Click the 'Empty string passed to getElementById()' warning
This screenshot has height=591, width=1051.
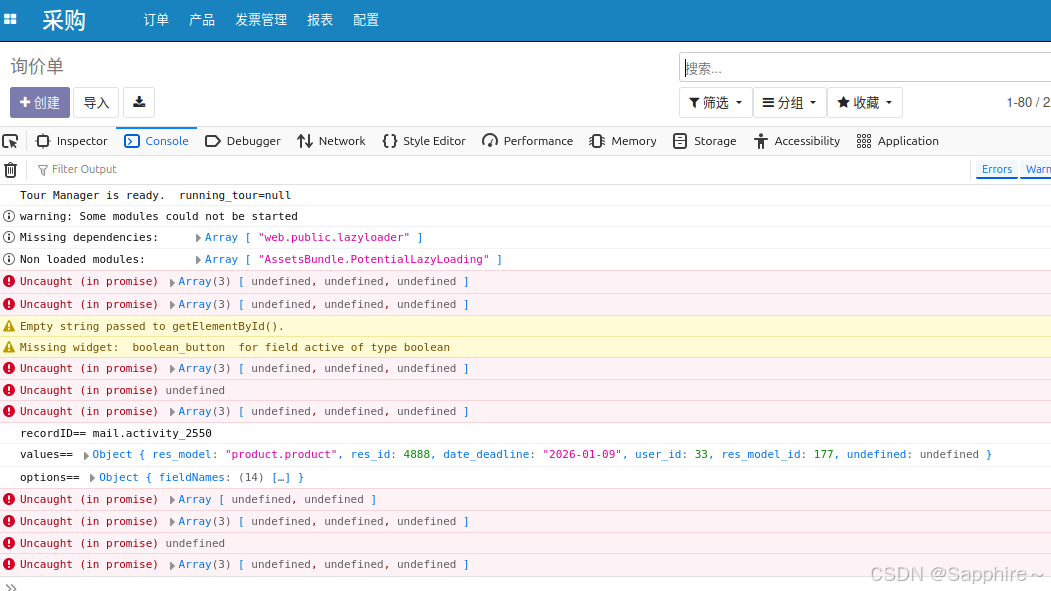point(151,326)
